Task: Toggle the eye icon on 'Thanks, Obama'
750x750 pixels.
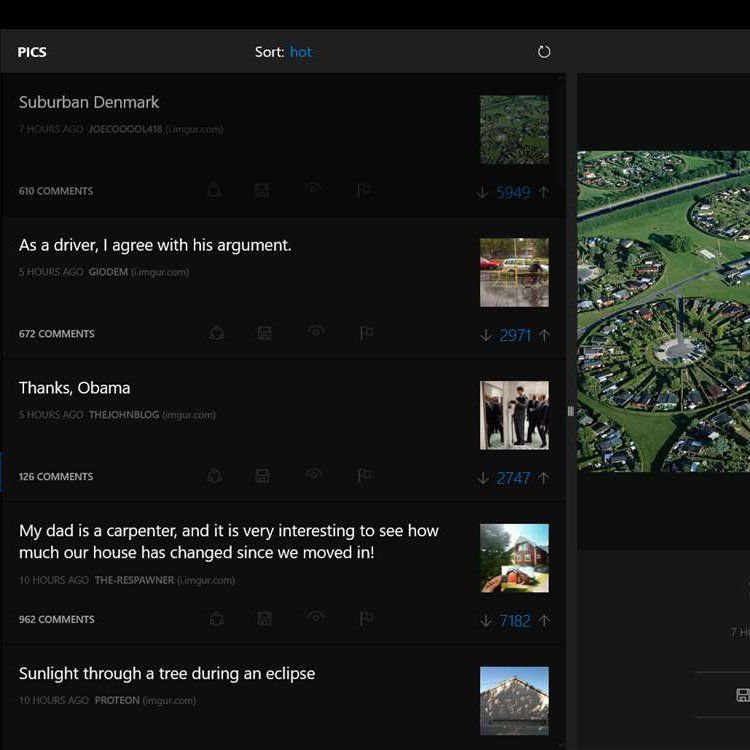Action: 314,475
